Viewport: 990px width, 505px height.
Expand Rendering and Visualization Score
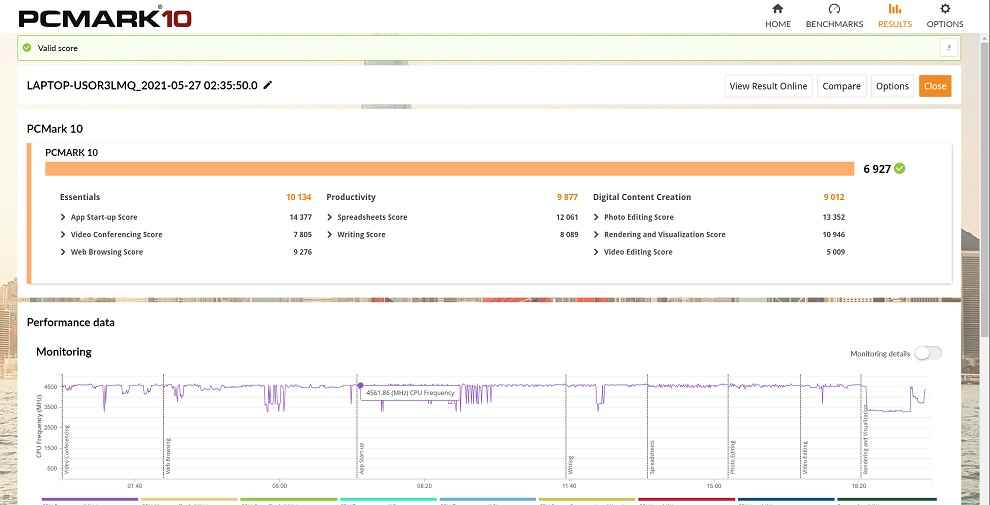597,235
